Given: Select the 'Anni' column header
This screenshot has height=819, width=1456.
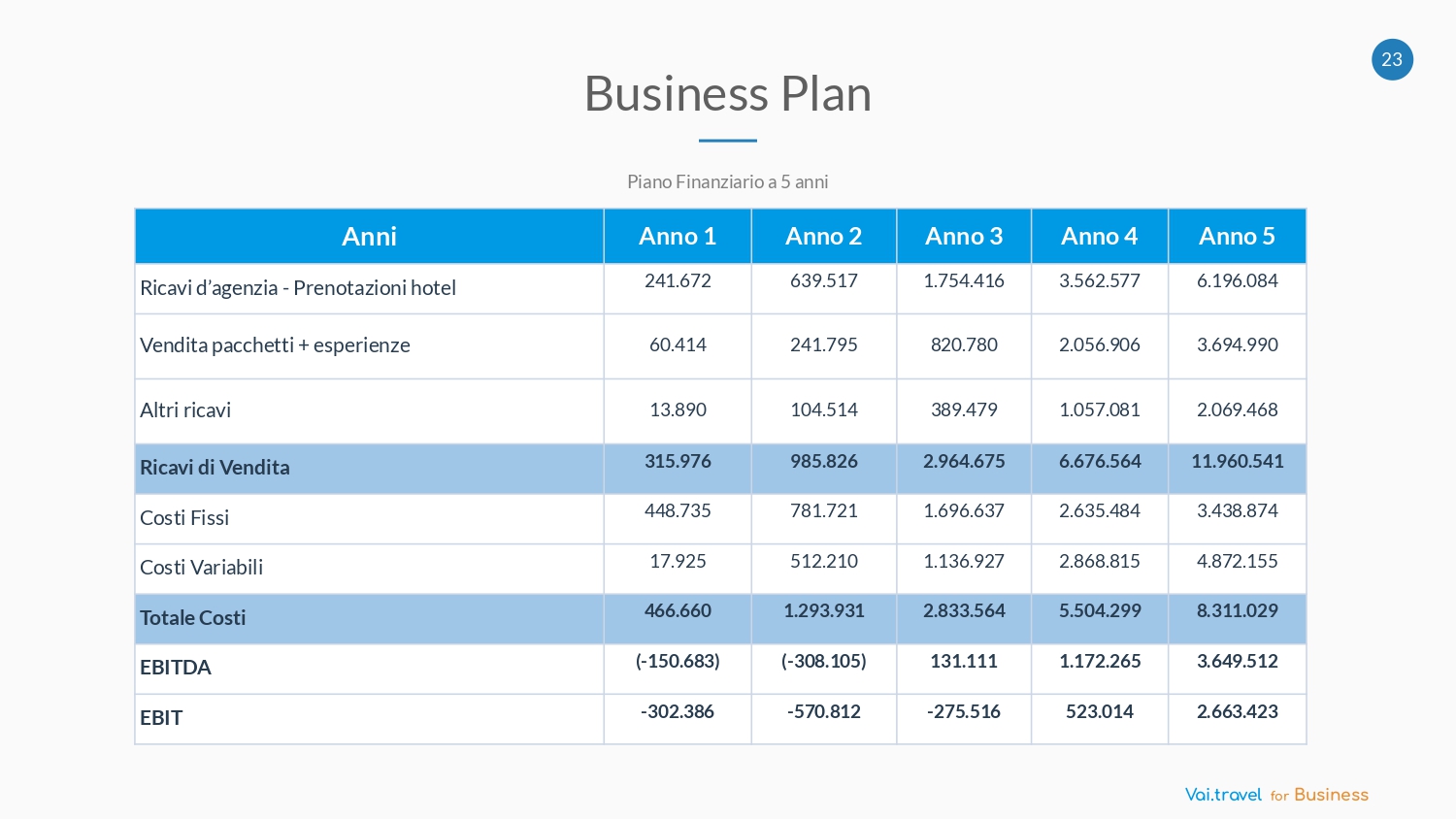Looking at the screenshot, I should (x=369, y=236).
